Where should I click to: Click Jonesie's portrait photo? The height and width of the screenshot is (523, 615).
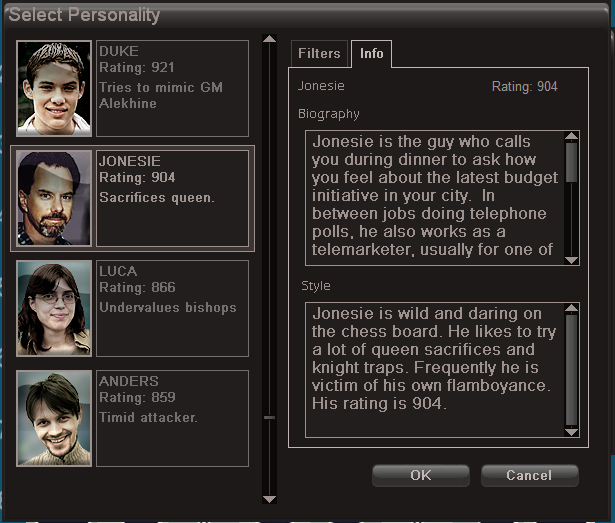(x=54, y=198)
